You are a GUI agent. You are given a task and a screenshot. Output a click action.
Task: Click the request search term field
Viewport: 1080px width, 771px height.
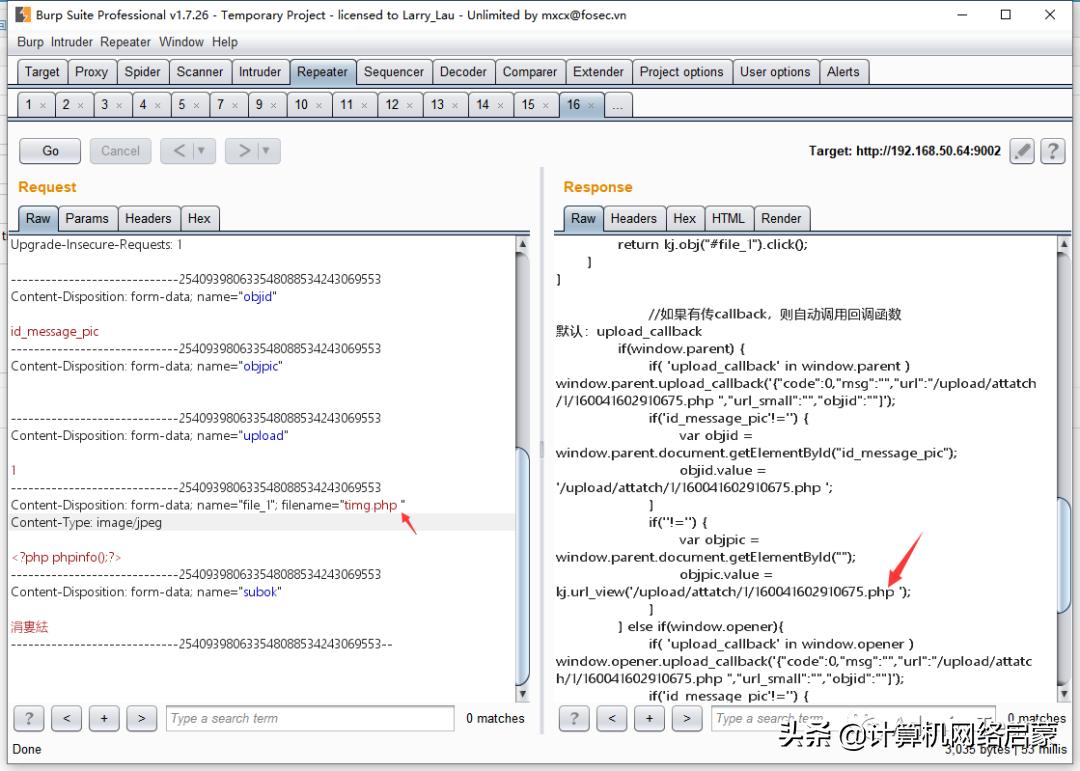(x=310, y=719)
